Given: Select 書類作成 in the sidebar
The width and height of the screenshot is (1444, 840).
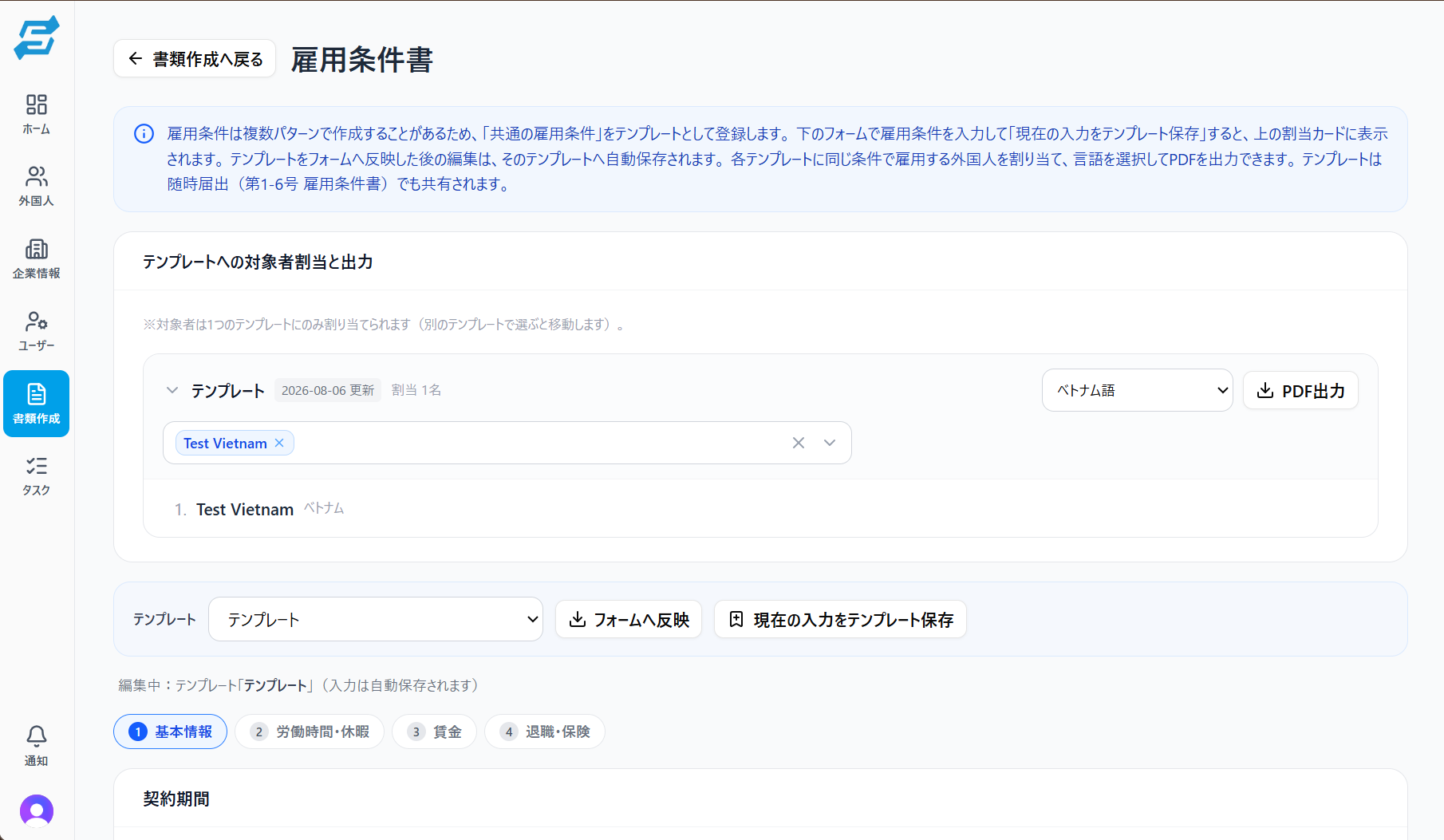Looking at the screenshot, I should tap(37, 404).
